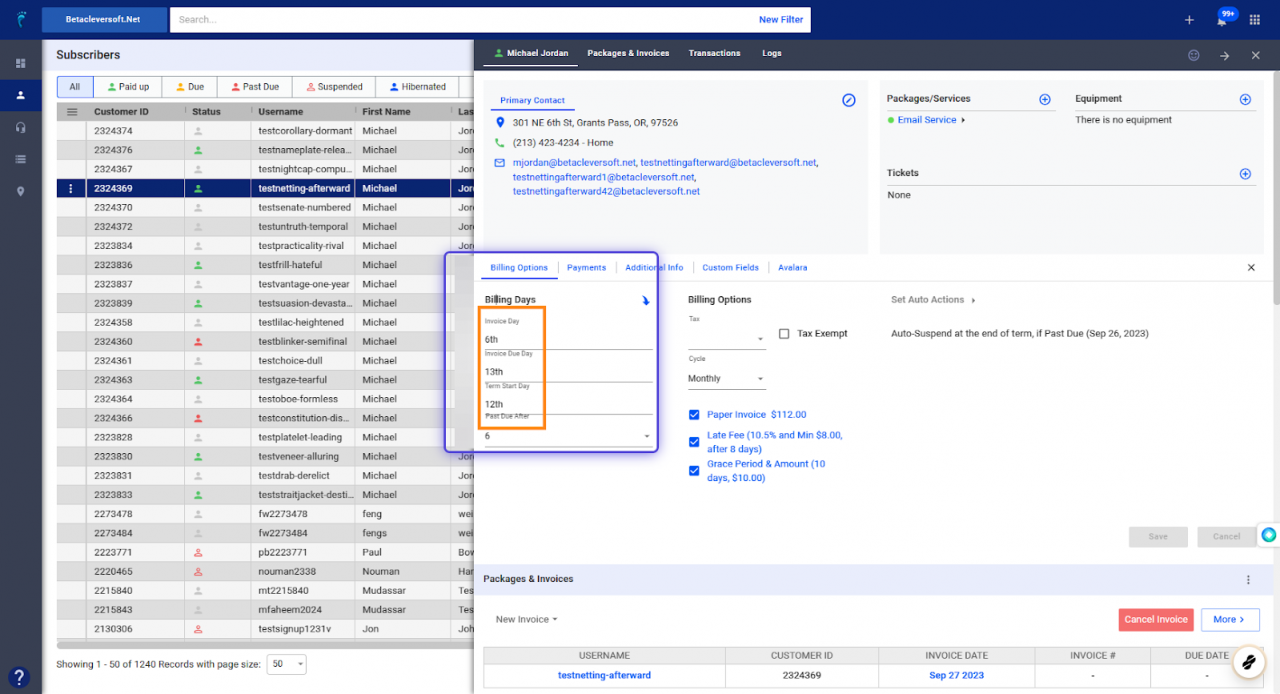Disable the Late Fee checkbox
Screen dimensions: 1280x694
coord(694,442)
